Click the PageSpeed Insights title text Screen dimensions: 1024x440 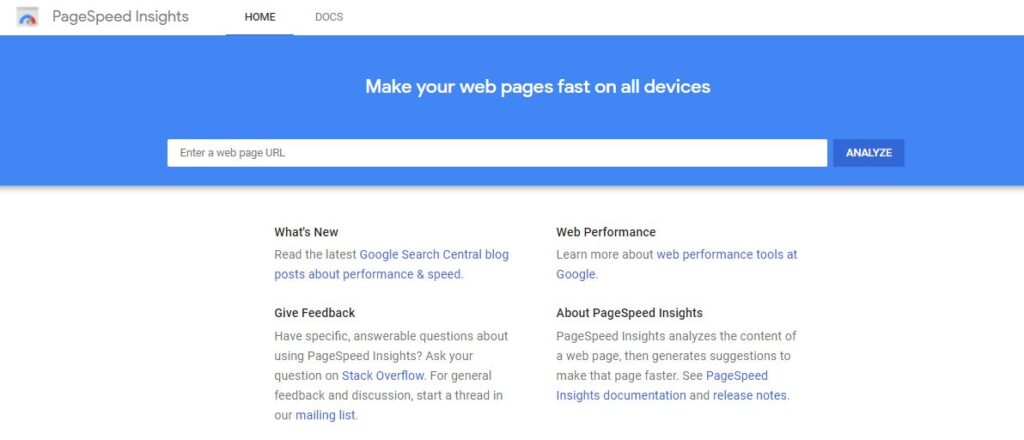(120, 17)
